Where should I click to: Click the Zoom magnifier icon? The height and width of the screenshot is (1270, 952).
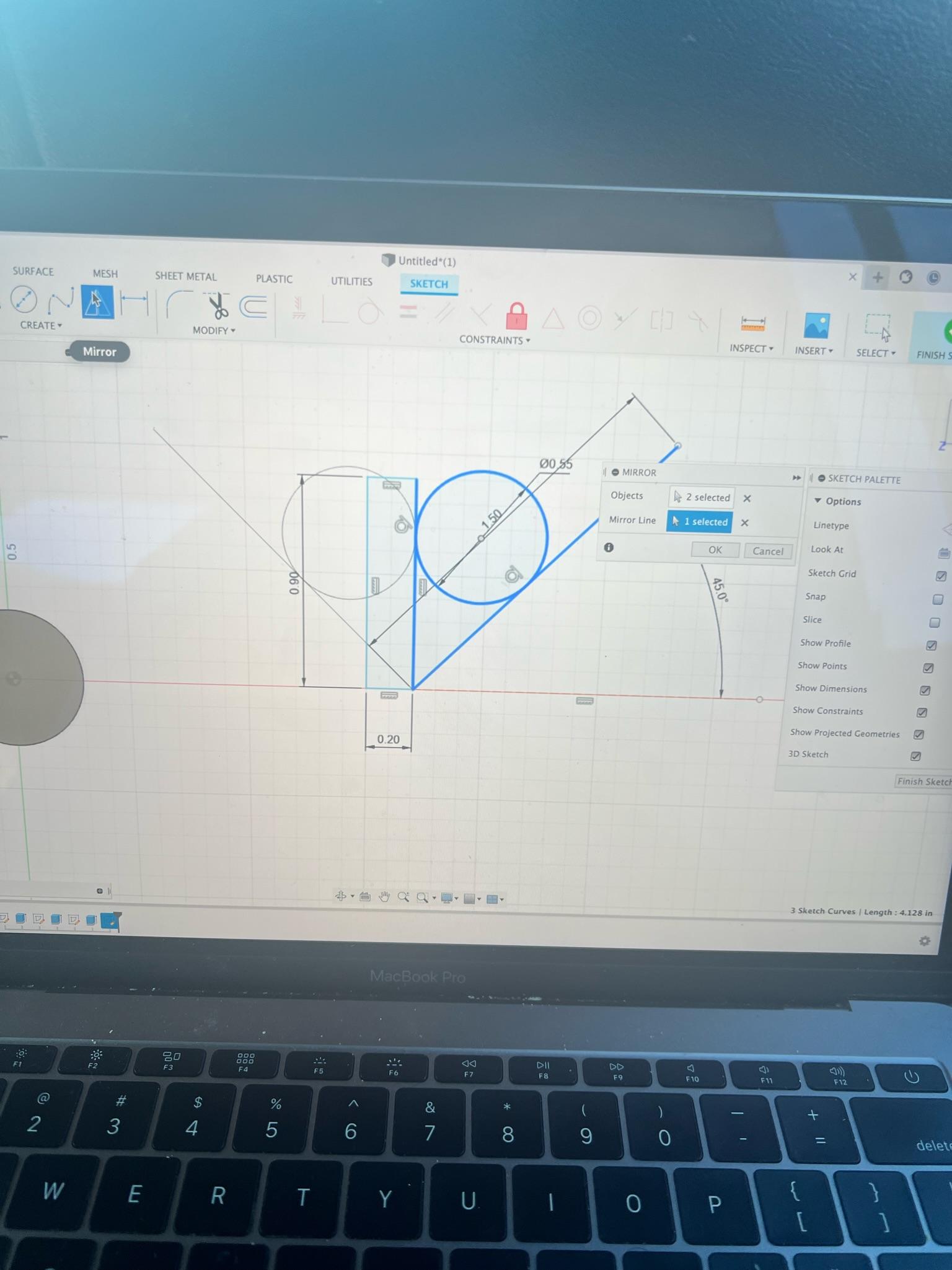pos(403,897)
